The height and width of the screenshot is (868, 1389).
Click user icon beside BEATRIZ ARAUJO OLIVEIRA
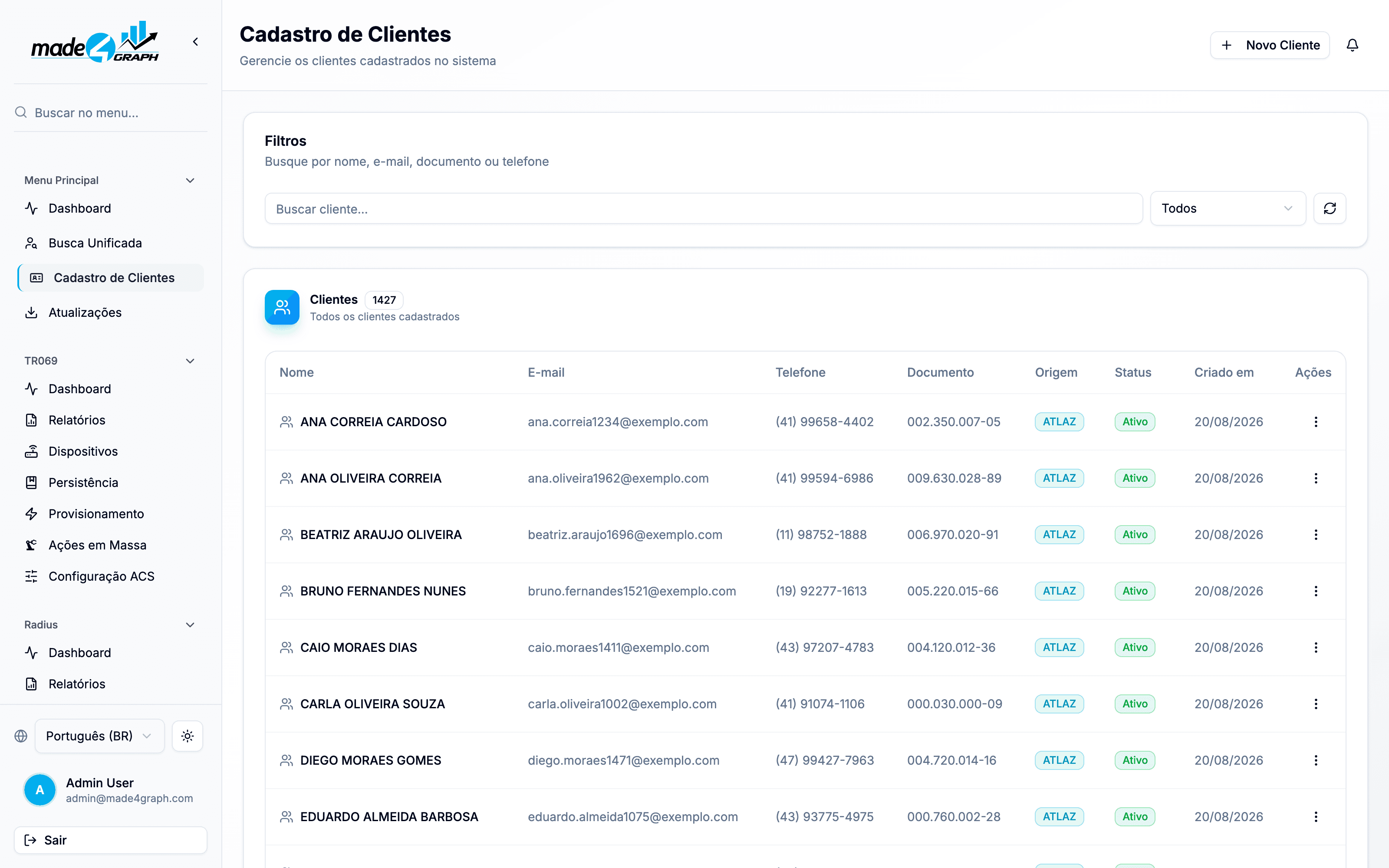[x=286, y=534]
